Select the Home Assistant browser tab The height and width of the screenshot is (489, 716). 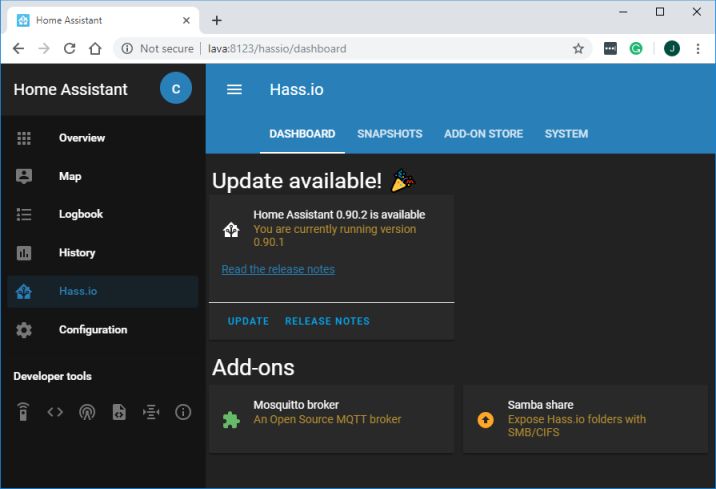tap(104, 20)
